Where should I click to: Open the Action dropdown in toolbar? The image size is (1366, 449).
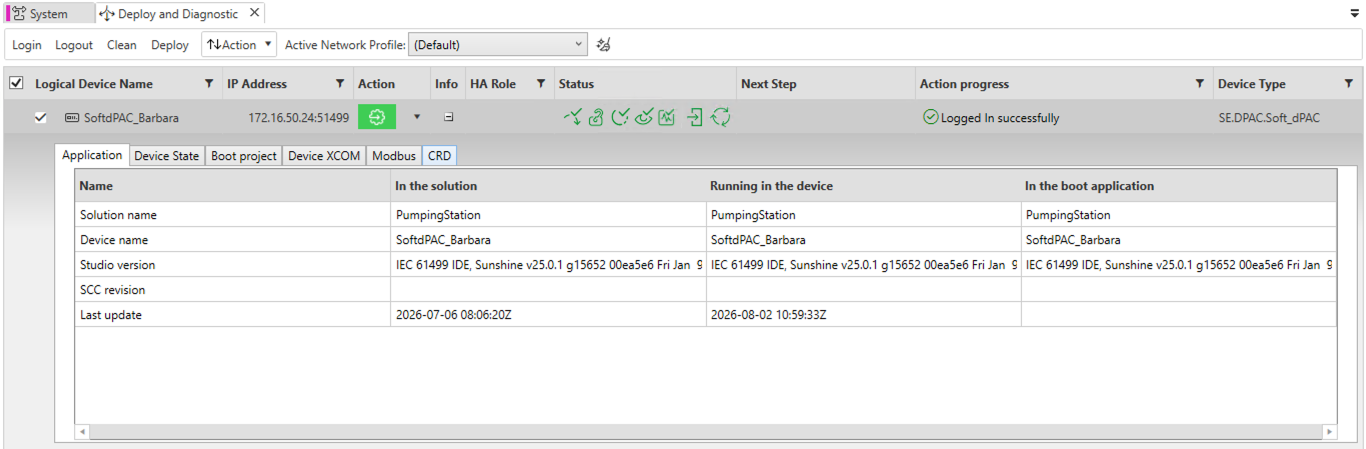tap(239, 45)
